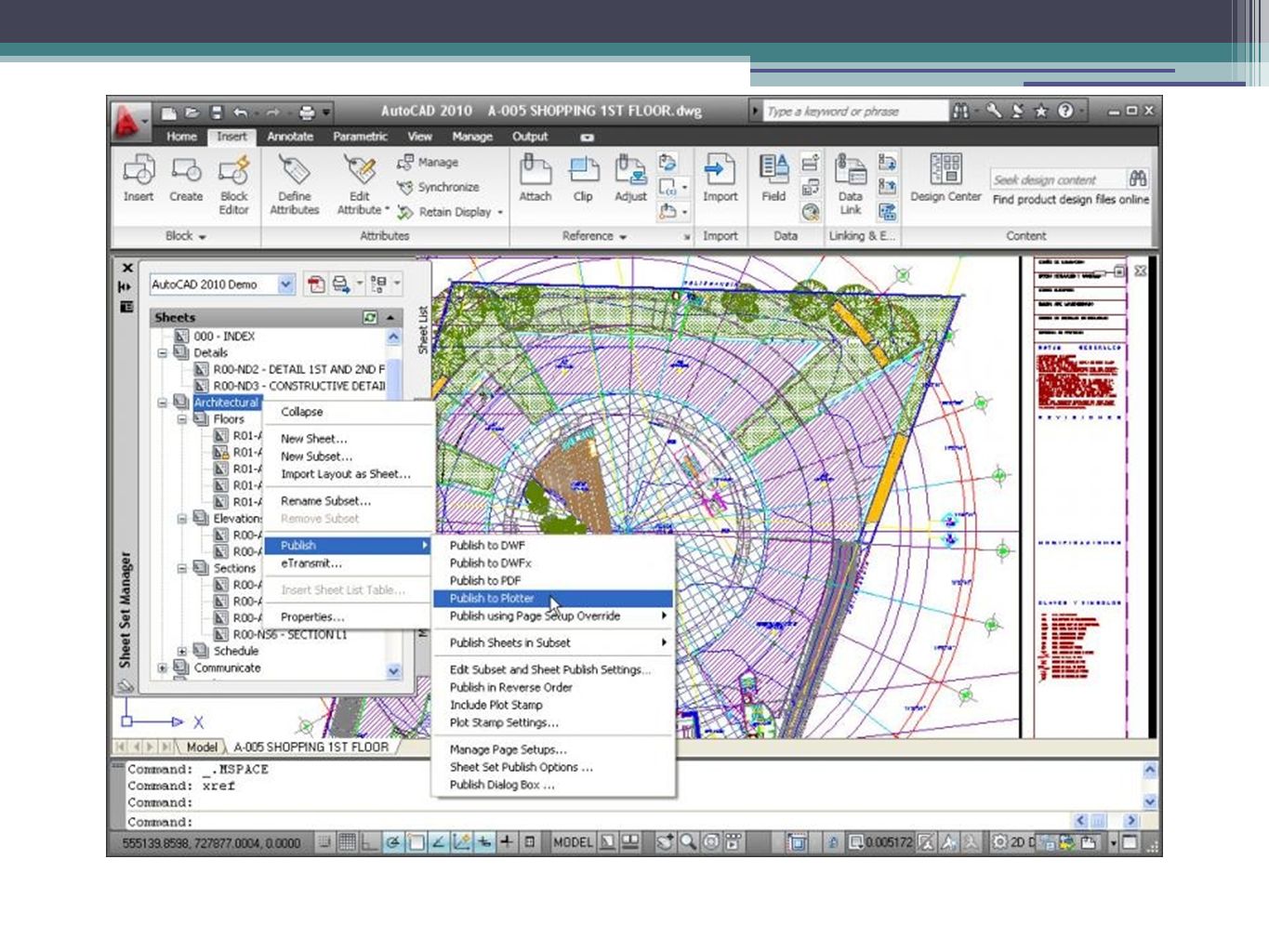Screen dimensions: 1269x952
Task: Click the Attach reference icon
Action: click(x=535, y=170)
